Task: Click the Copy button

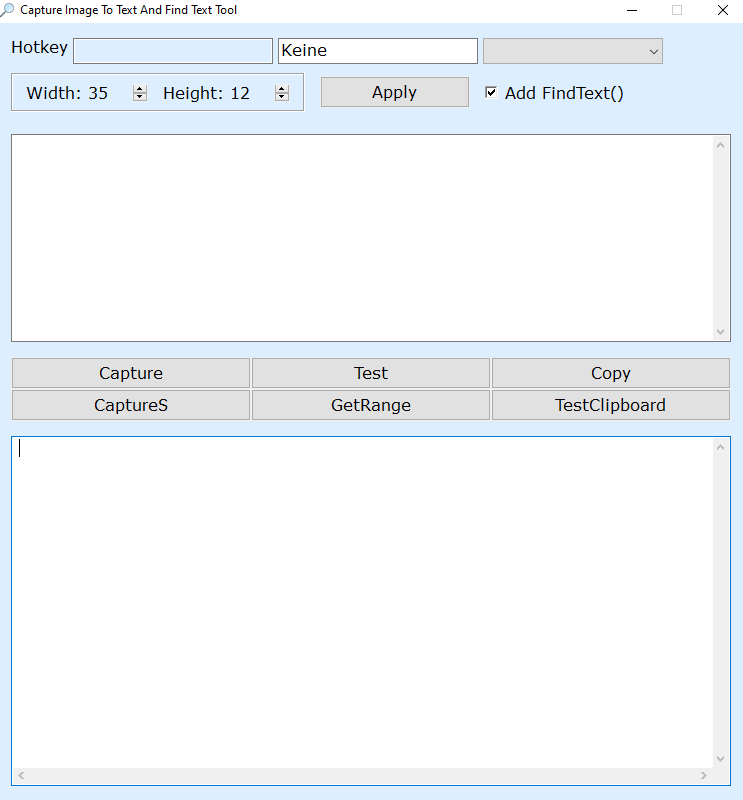Action: 611,373
